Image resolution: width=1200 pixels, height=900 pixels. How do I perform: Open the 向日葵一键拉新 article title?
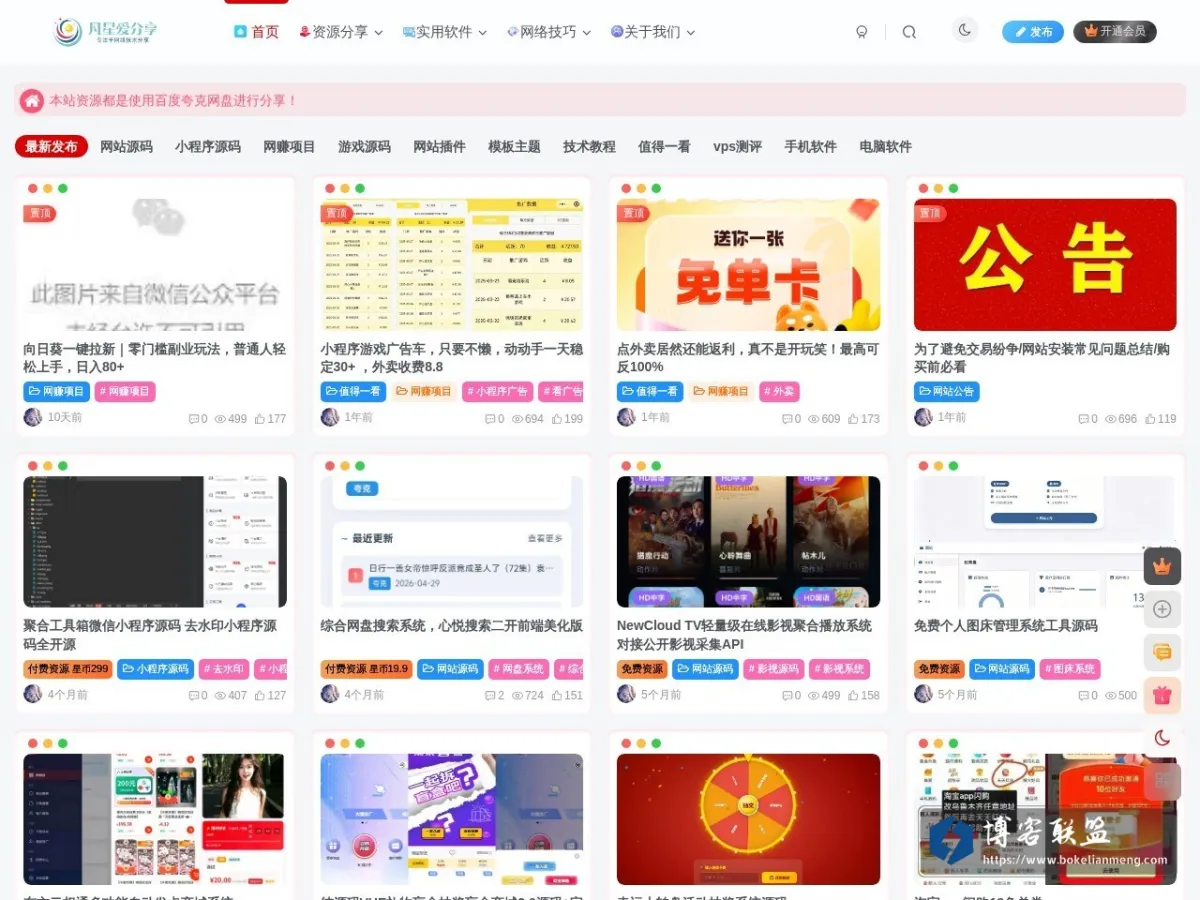155,358
